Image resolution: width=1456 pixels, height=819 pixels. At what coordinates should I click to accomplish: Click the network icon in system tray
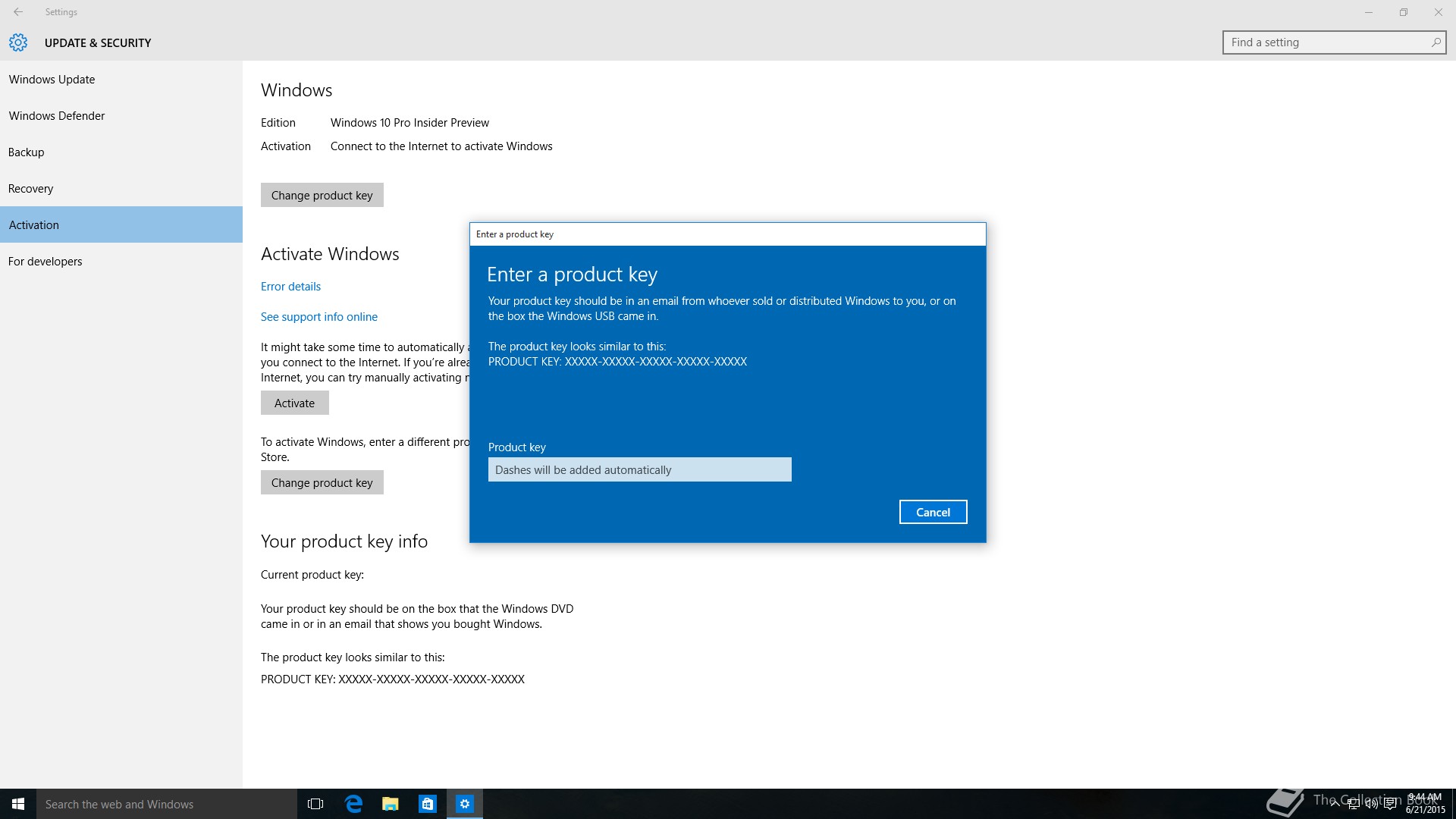(x=1353, y=804)
